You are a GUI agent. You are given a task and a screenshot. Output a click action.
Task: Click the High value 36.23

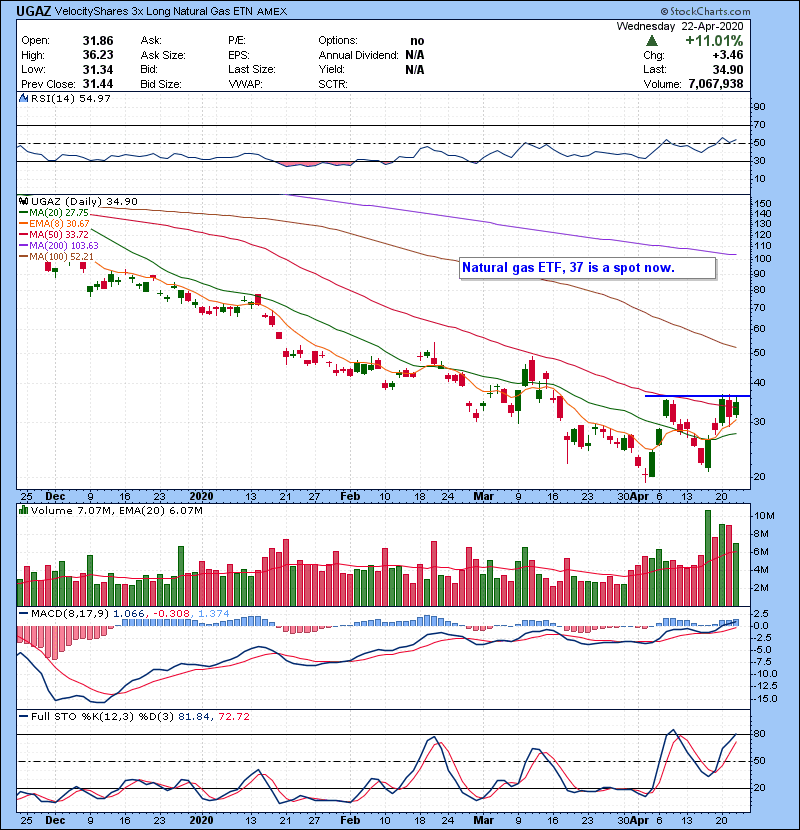point(98,55)
